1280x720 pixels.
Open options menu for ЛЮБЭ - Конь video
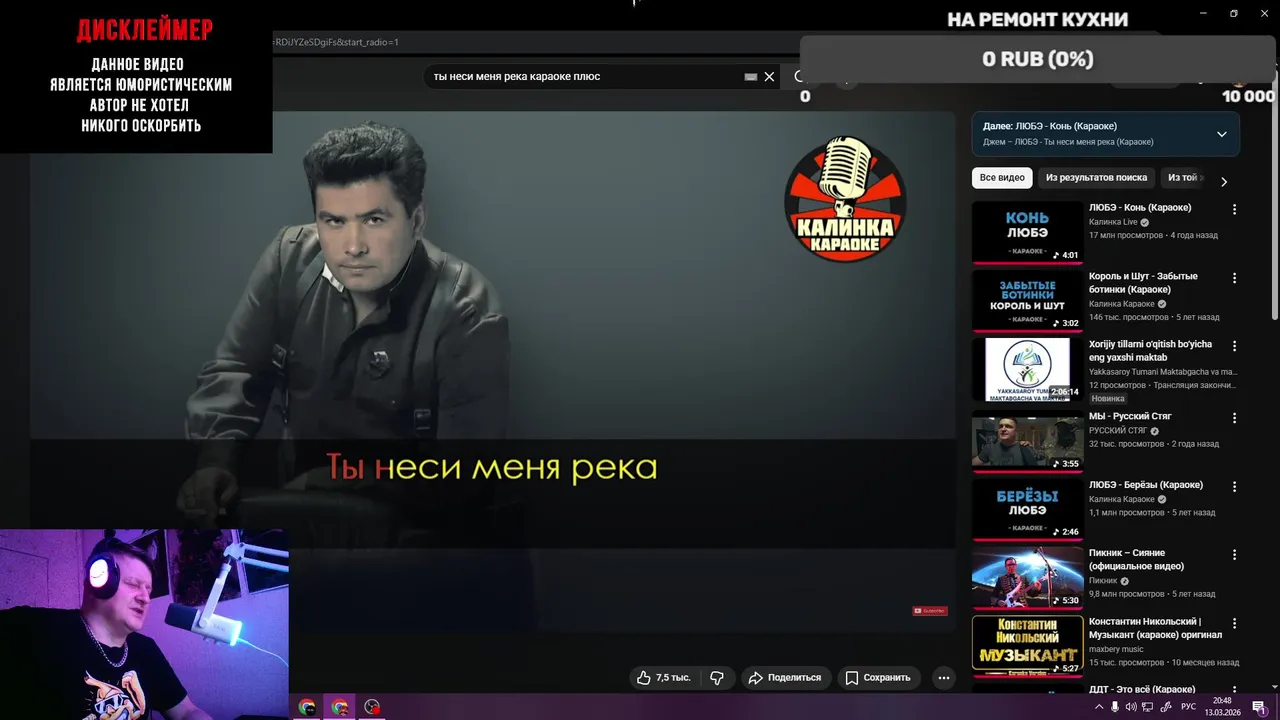coord(1234,209)
